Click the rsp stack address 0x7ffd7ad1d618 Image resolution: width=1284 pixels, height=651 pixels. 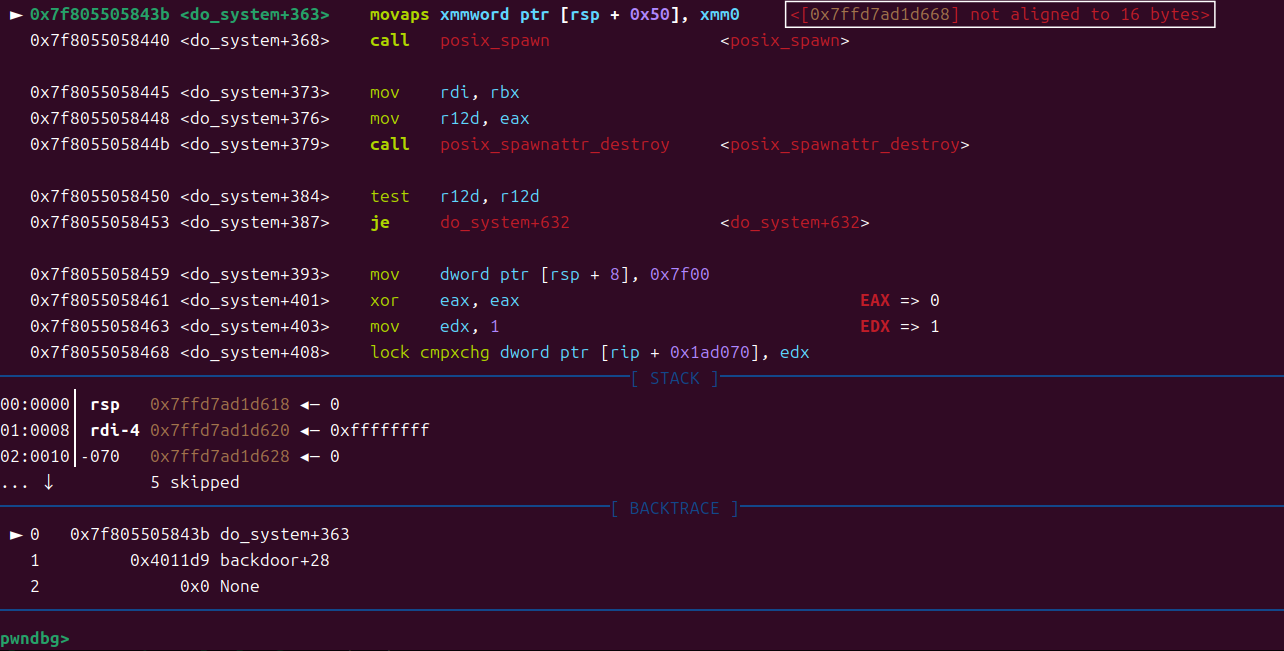point(219,405)
